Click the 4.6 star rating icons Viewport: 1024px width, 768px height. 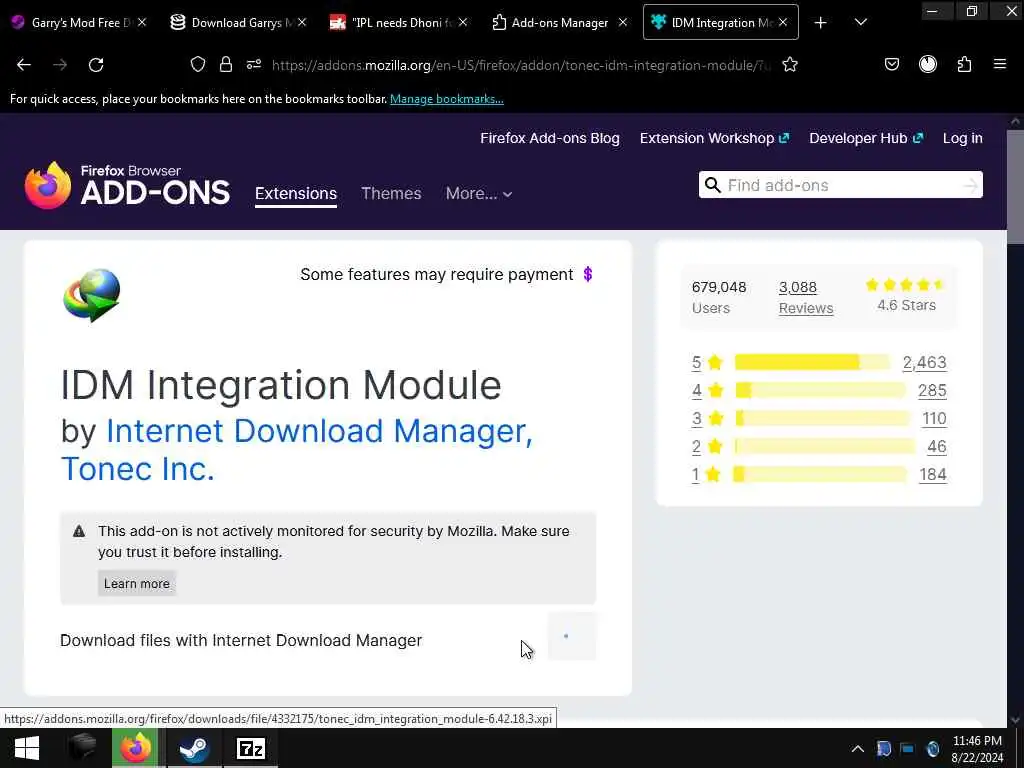pos(906,285)
